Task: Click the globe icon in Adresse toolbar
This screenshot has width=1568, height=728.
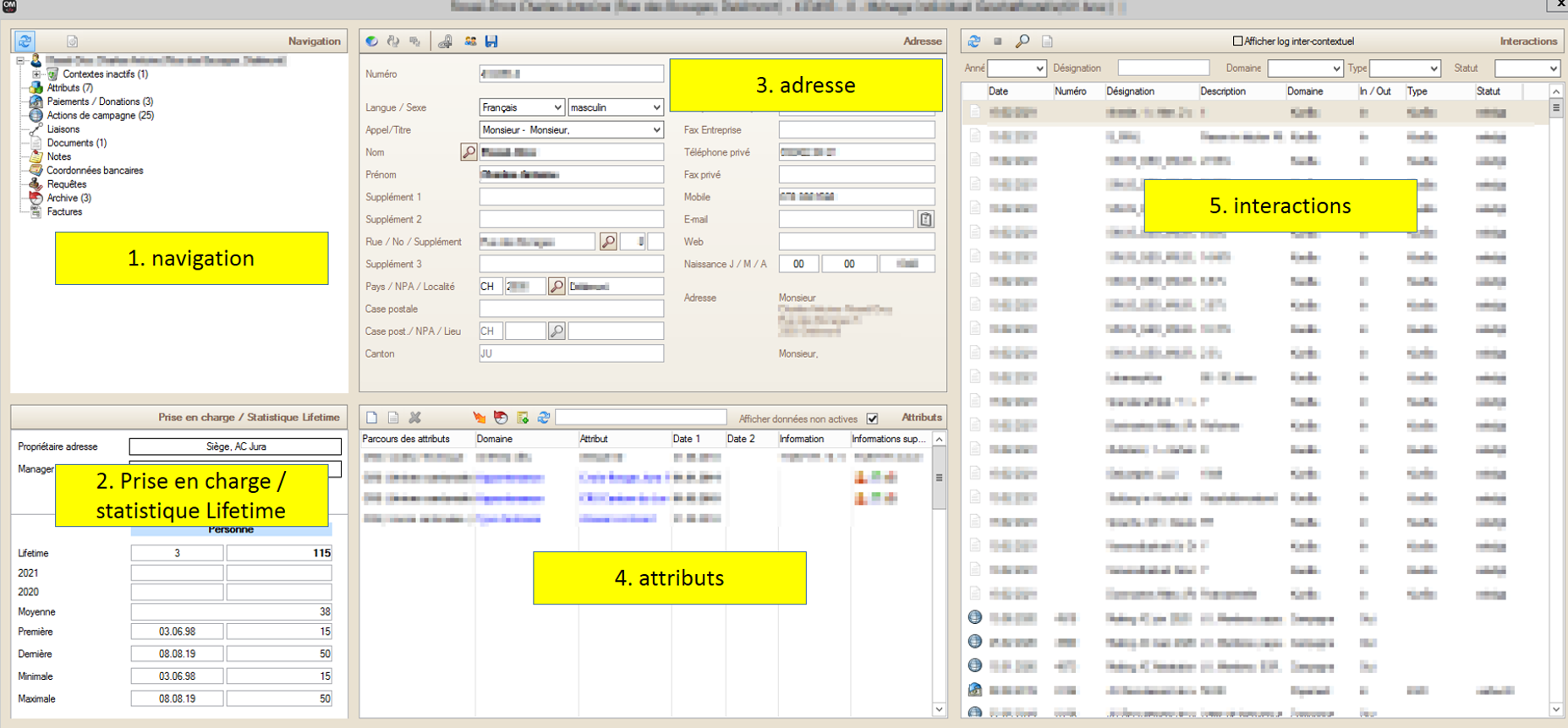Action: [x=371, y=41]
